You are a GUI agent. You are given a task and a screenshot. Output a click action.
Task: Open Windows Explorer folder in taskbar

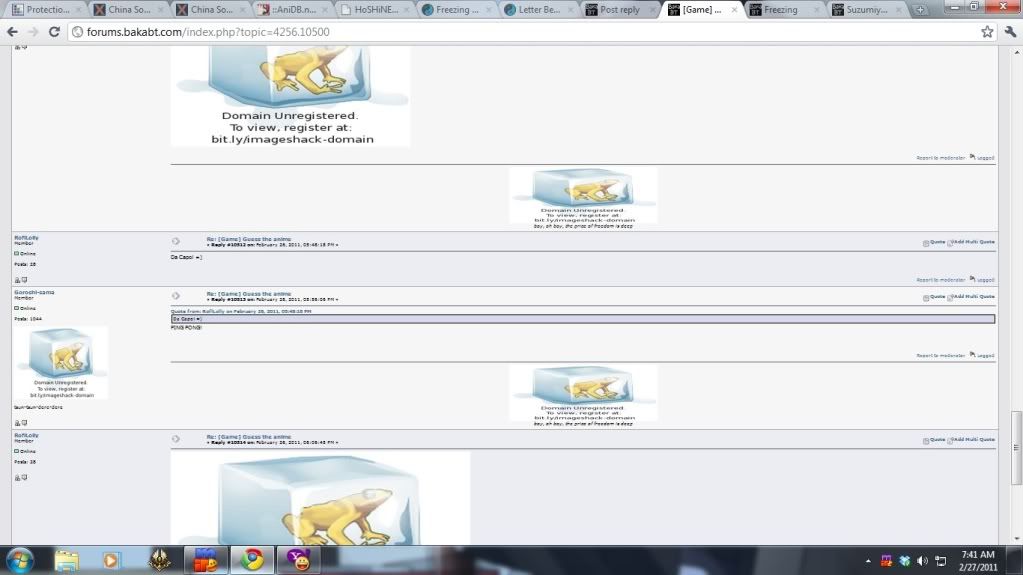(x=67, y=559)
